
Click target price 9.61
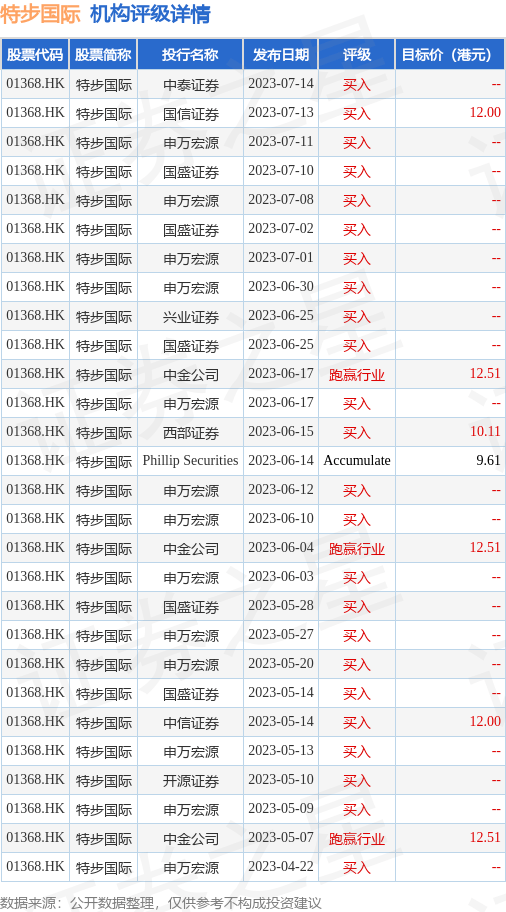point(488,461)
